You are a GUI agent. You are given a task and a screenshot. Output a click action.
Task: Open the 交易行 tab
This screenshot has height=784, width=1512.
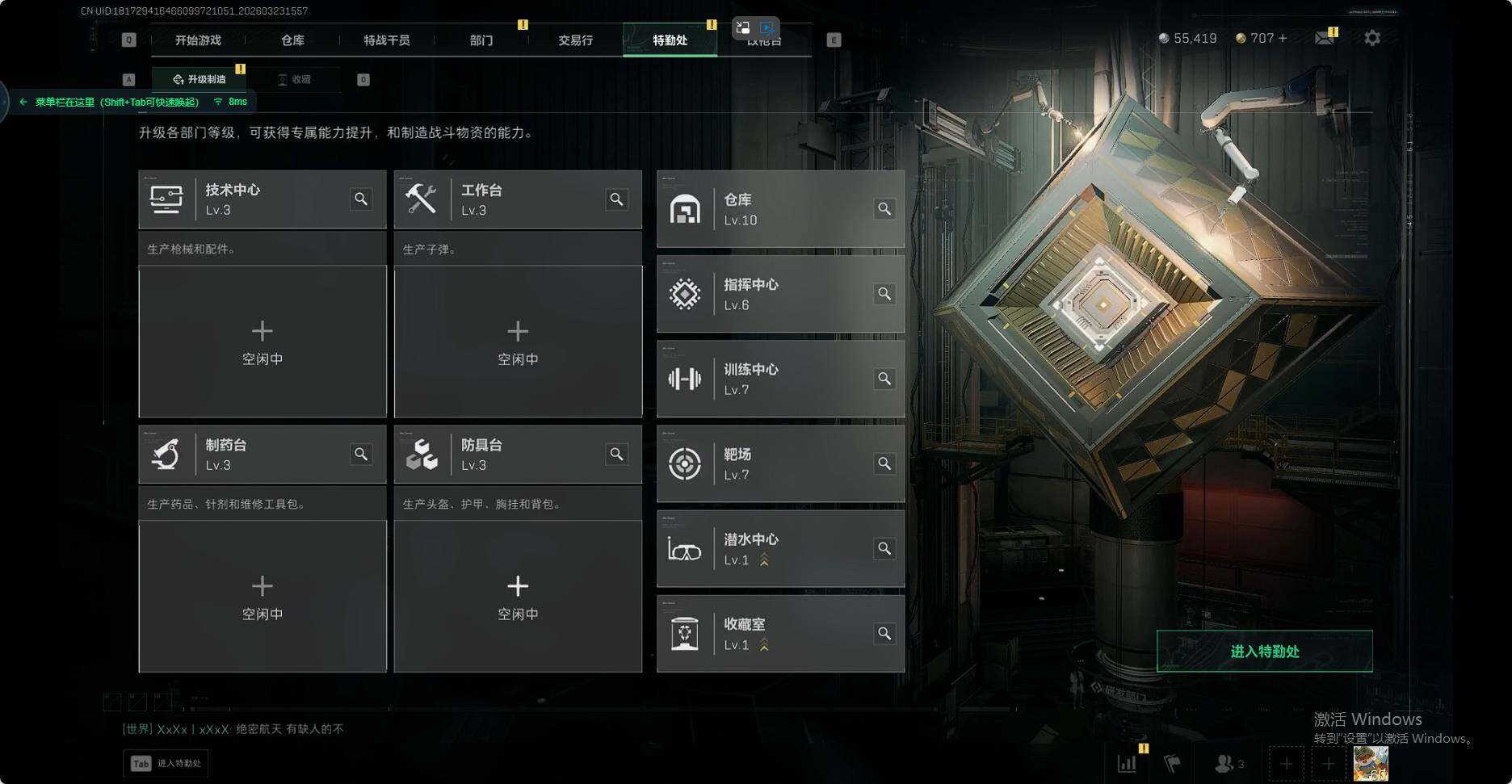coord(575,40)
